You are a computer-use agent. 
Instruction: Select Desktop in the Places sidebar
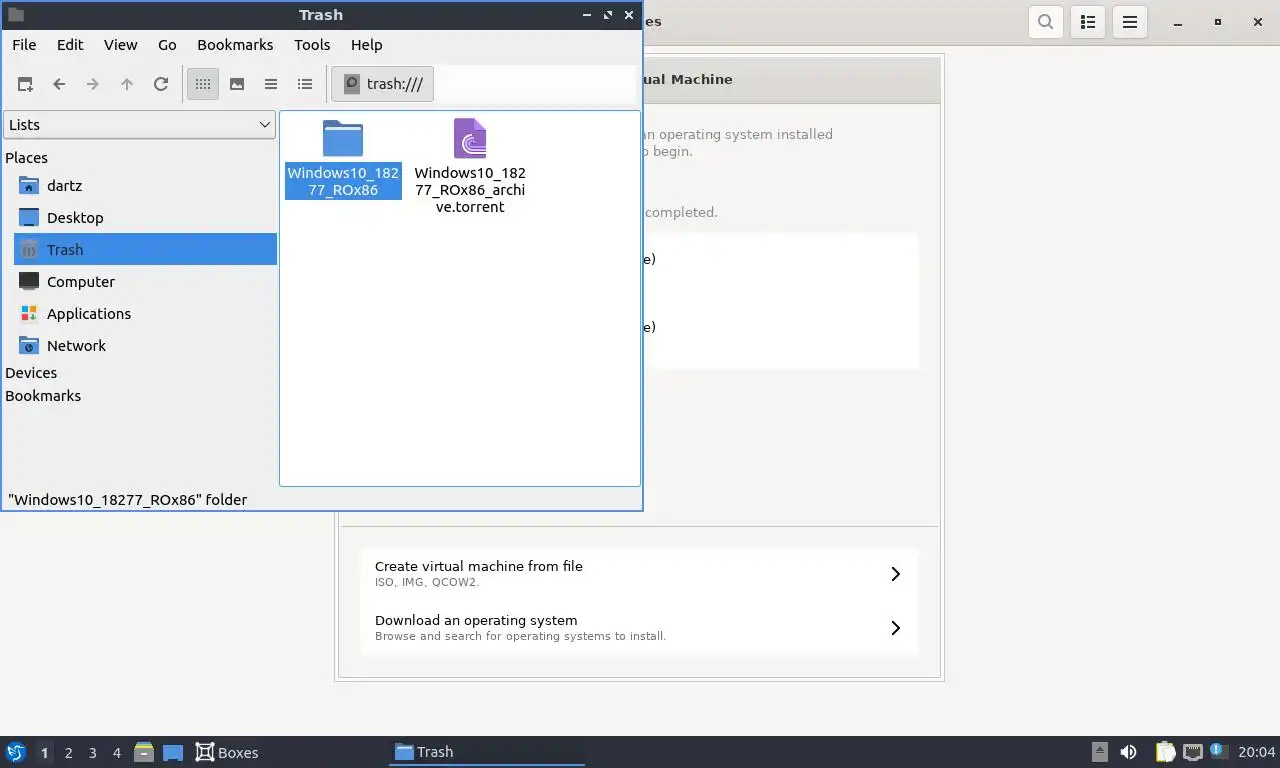pyautogui.click(x=145, y=218)
